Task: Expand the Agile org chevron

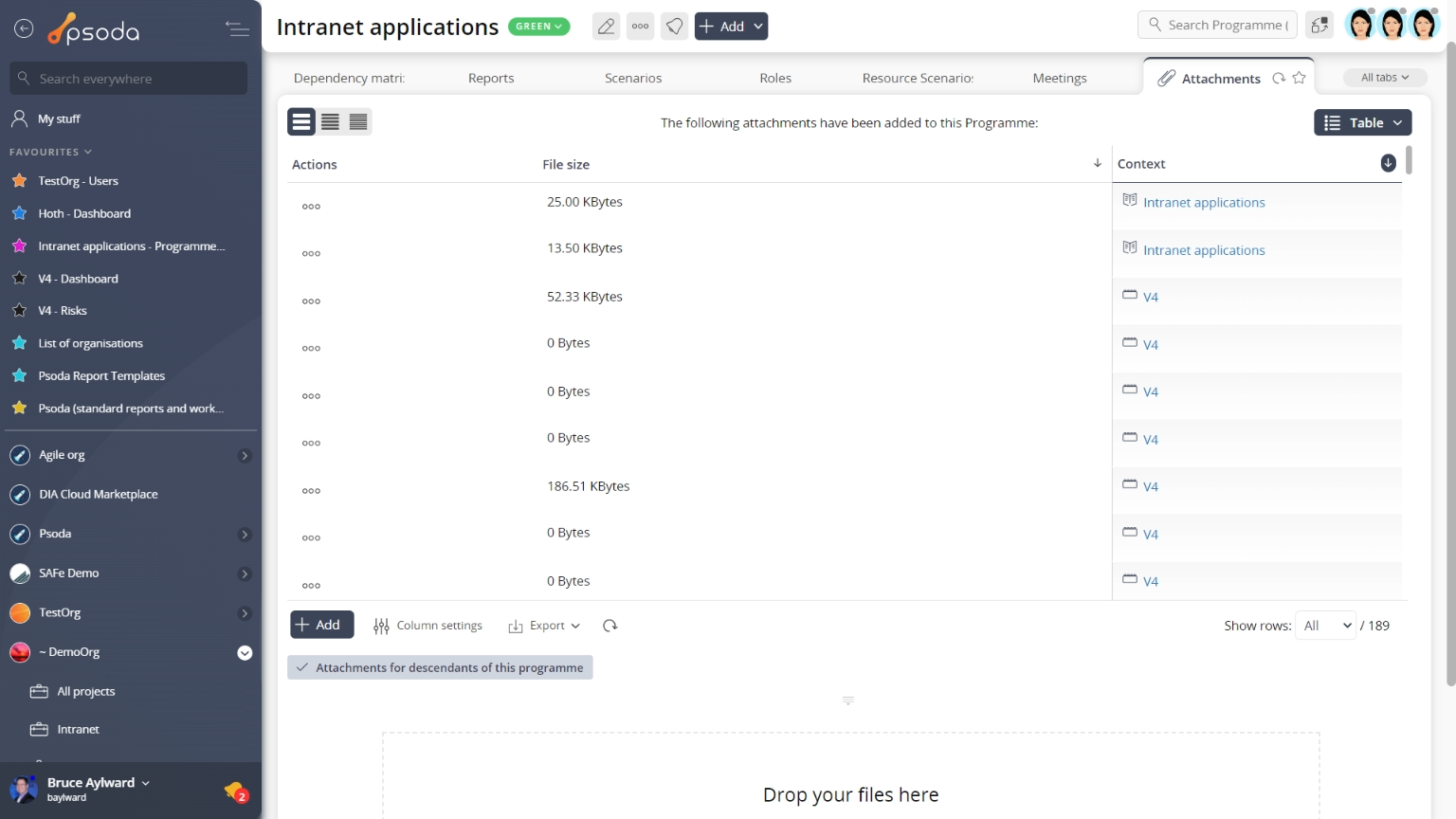Action: (x=245, y=456)
